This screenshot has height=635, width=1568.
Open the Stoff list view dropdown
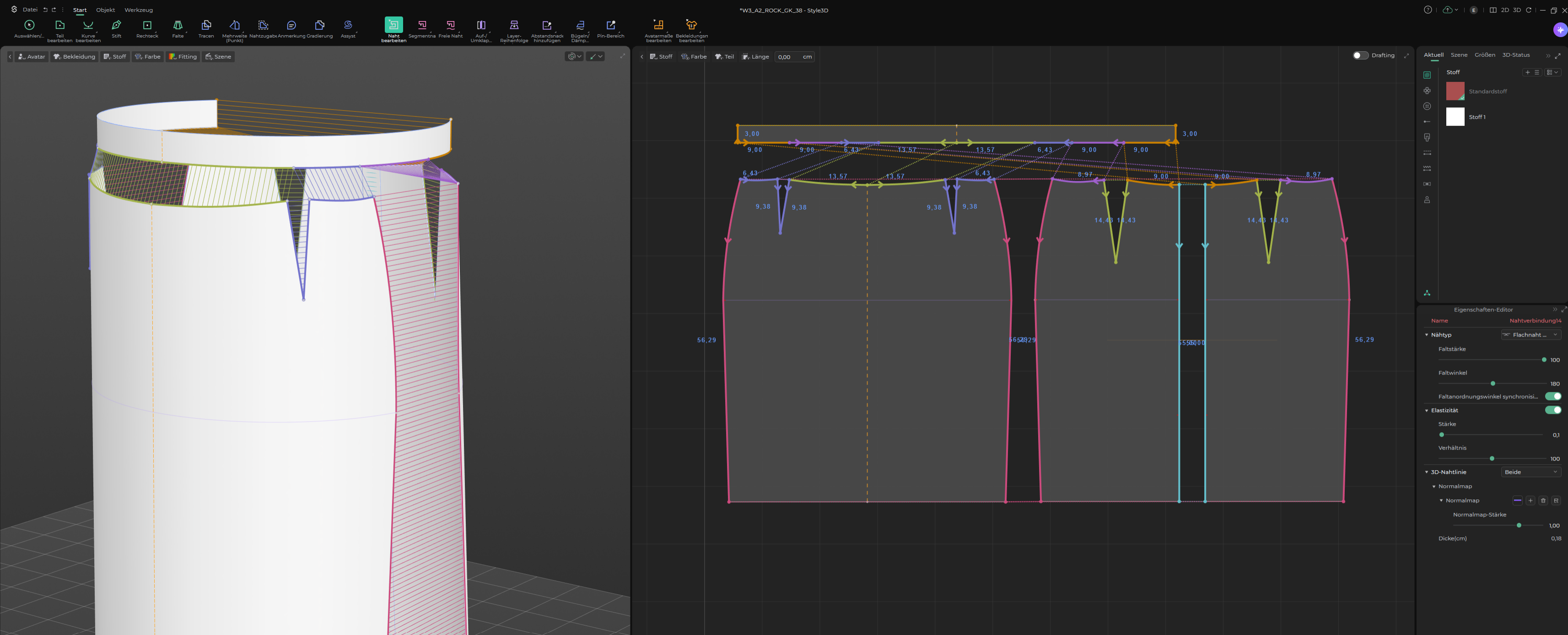(1552, 72)
